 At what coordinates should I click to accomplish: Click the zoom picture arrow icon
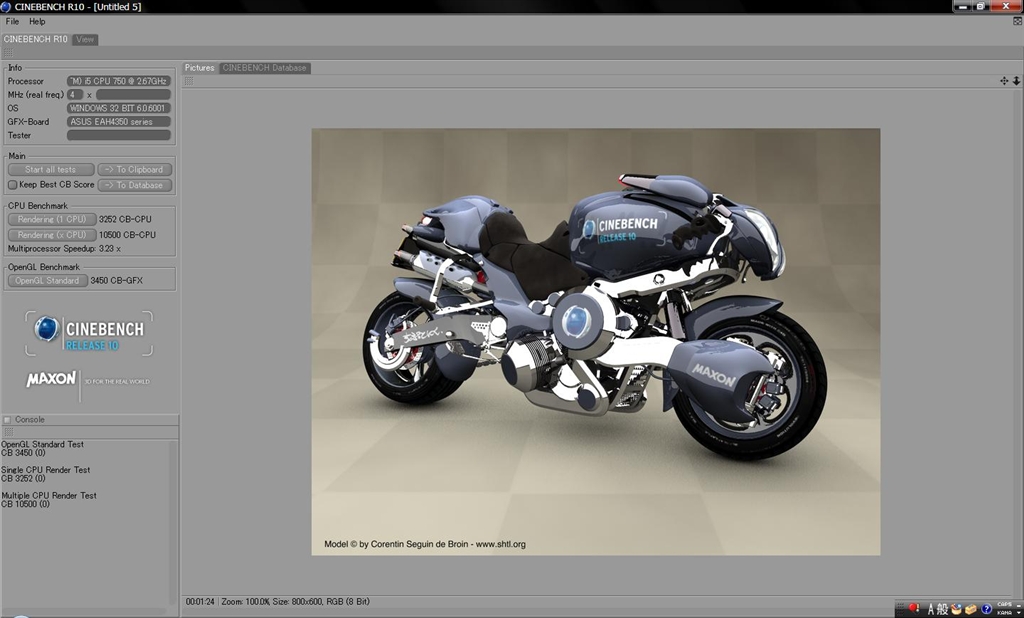pos(1016,81)
